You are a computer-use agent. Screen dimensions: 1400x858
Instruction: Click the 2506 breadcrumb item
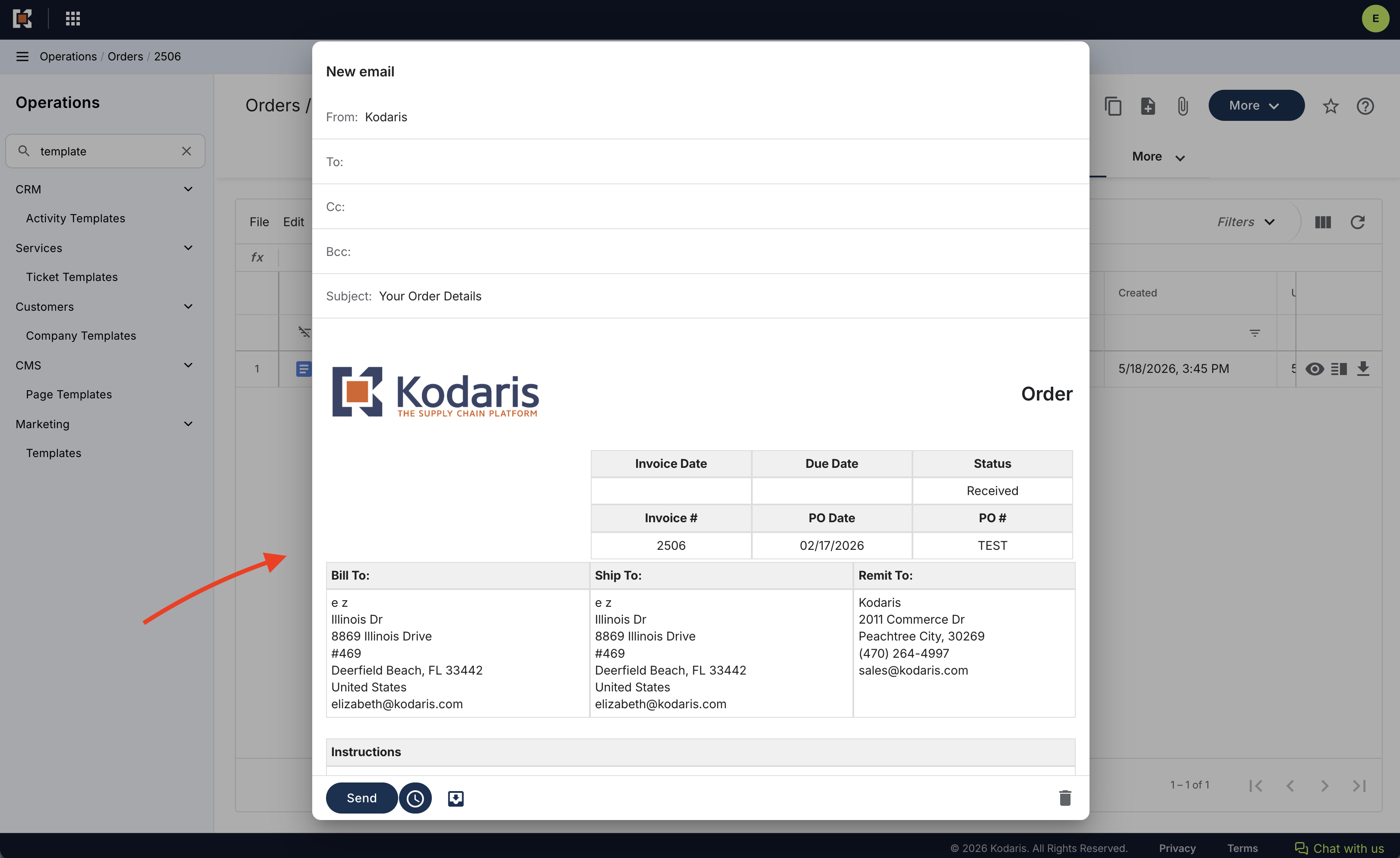[x=167, y=56]
